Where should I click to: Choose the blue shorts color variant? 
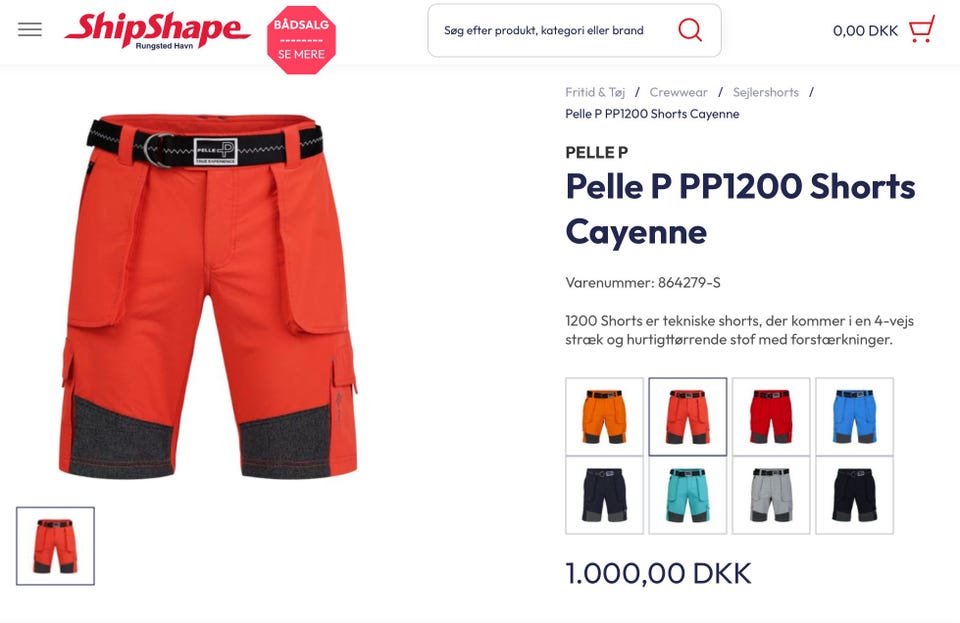854,417
